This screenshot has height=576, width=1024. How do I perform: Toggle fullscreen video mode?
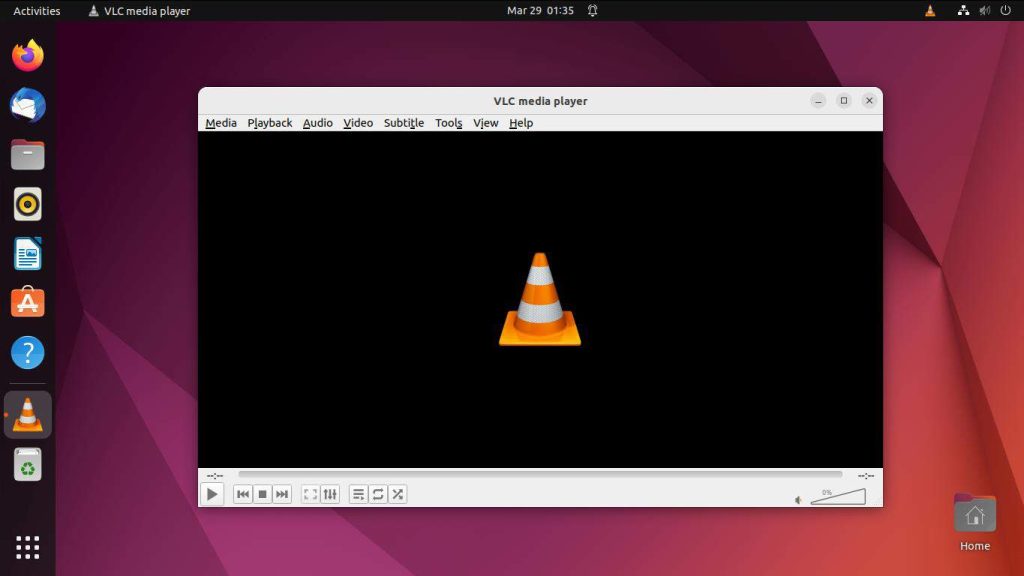click(310, 494)
